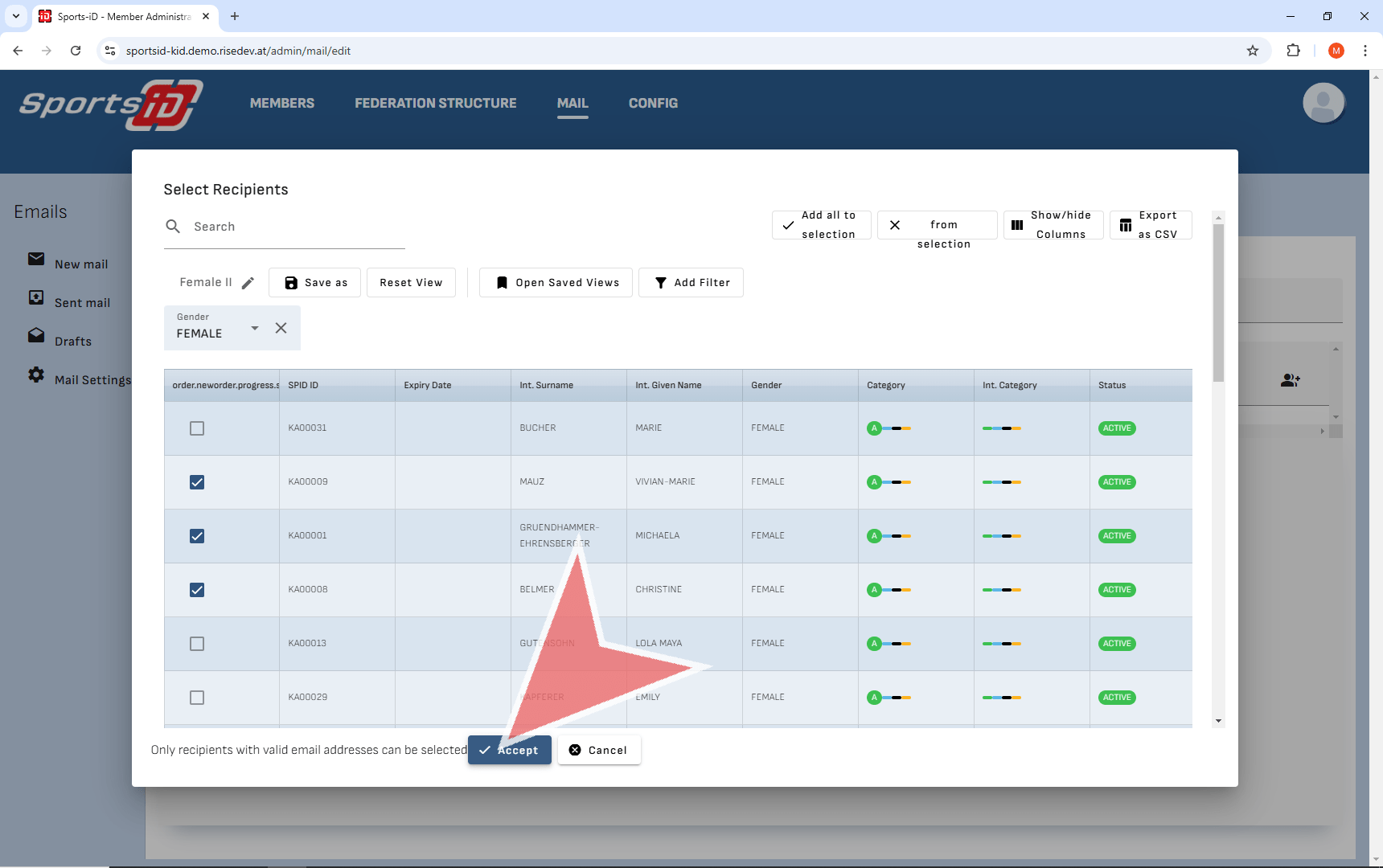1383x868 pixels.
Task: Go to the MEMBERS tab
Action: [282, 103]
